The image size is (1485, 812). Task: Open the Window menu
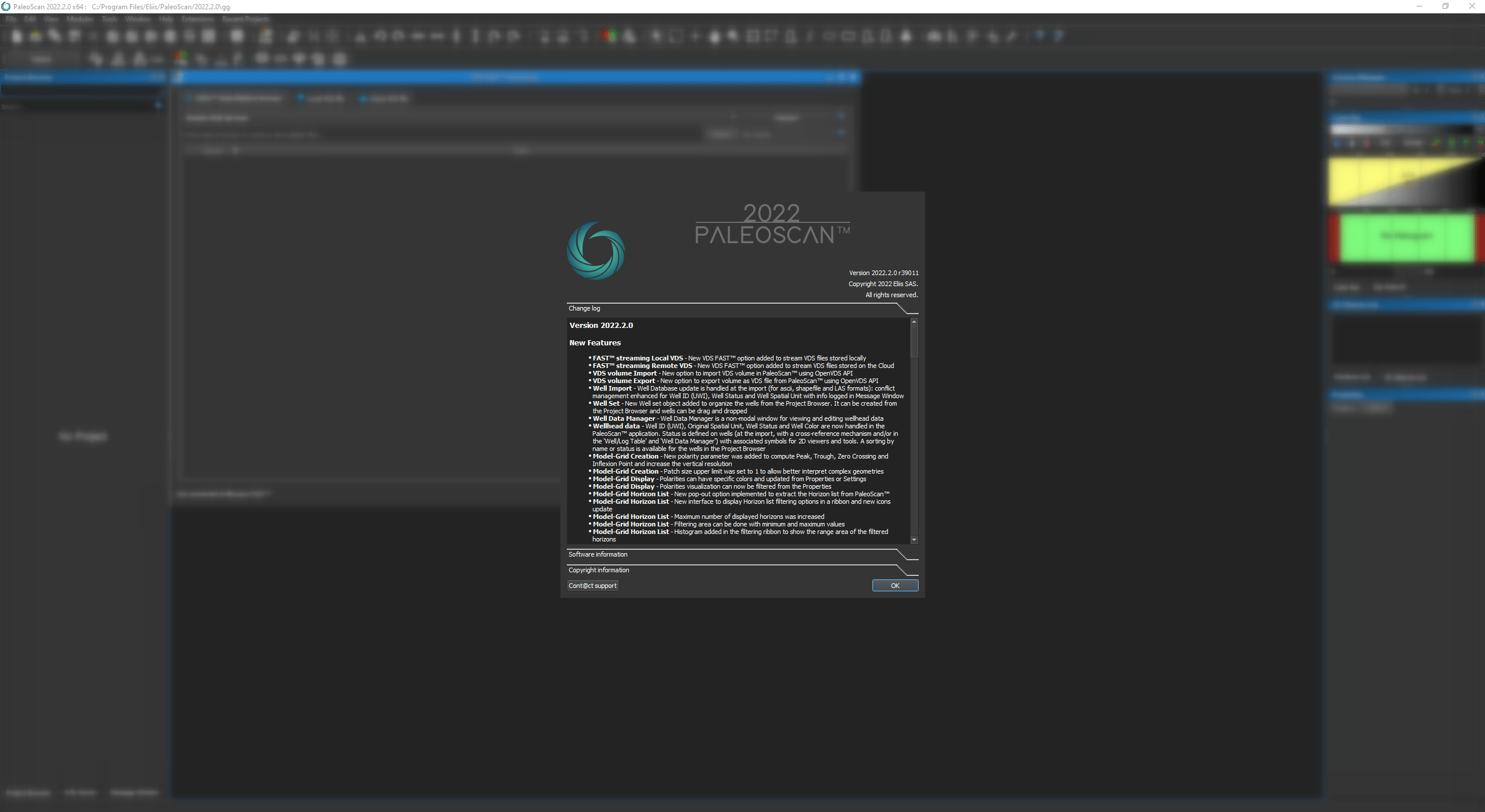(x=138, y=19)
